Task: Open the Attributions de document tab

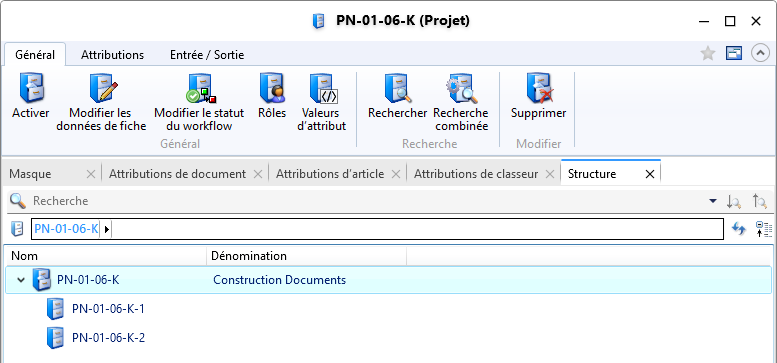Action: point(177,174)
